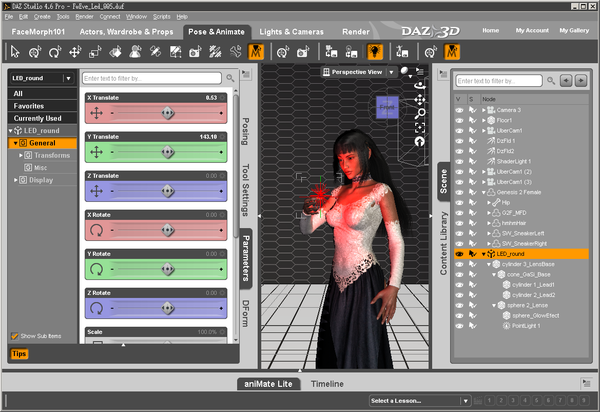Click the pan viewport control icon
The width and height of the screenshot is (600, 412).
click(x=420, y=100)
